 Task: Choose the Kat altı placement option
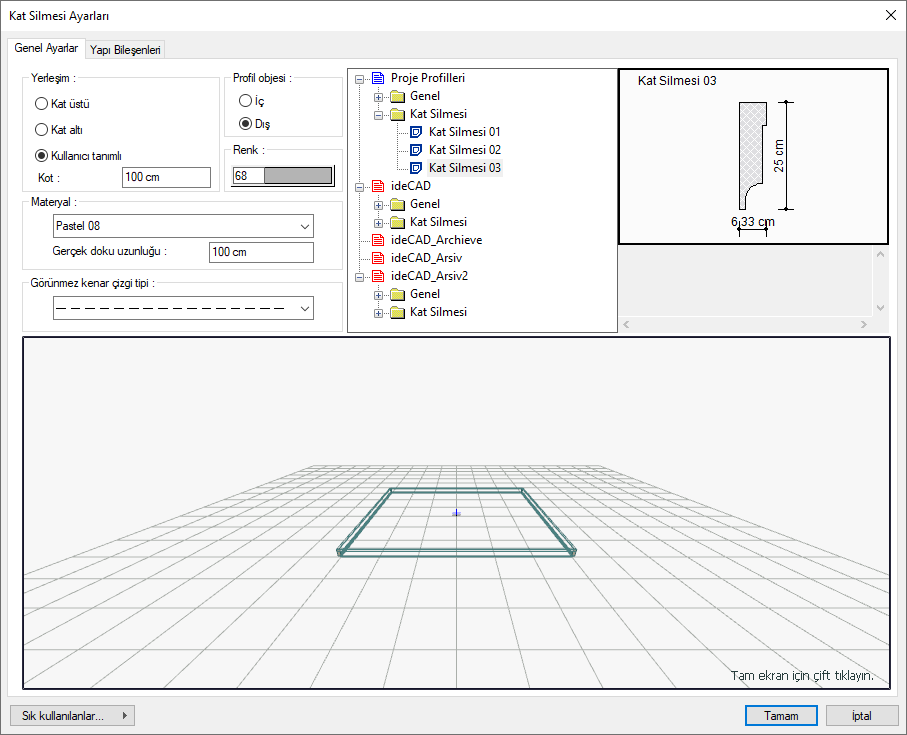tap(41, 130)
